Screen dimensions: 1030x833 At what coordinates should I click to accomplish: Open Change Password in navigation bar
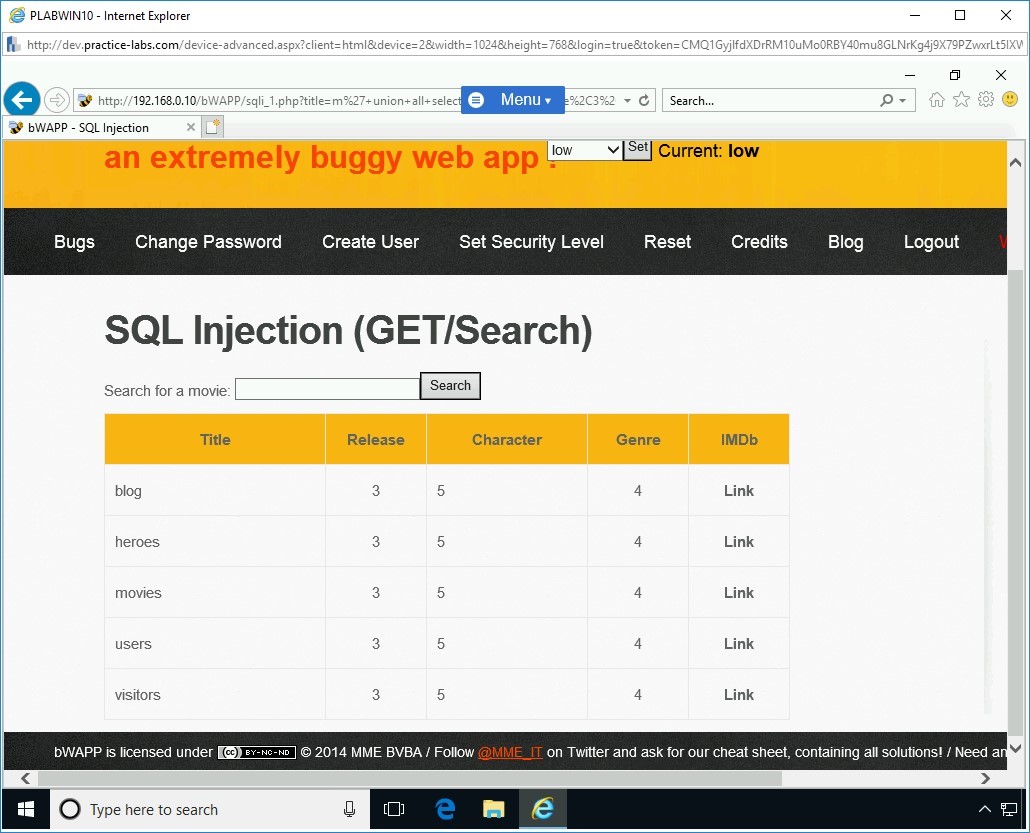point(208,242)
